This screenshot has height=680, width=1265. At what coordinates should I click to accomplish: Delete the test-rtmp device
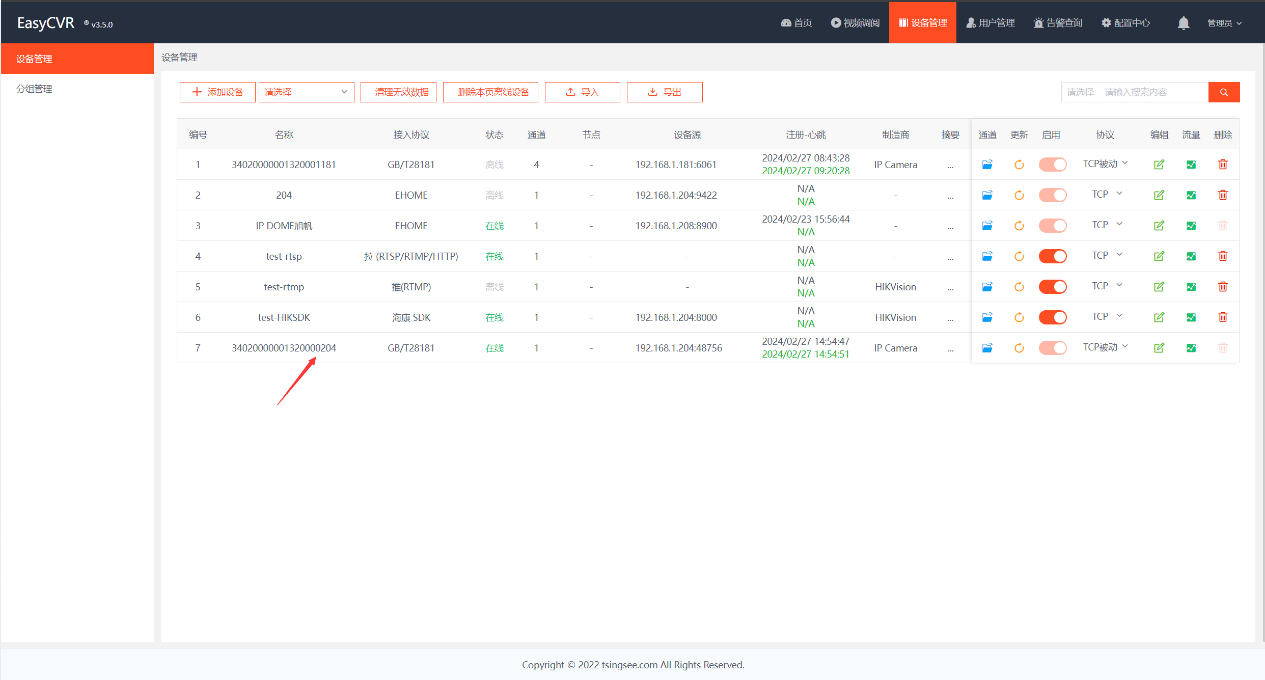tap(1222, 287)
